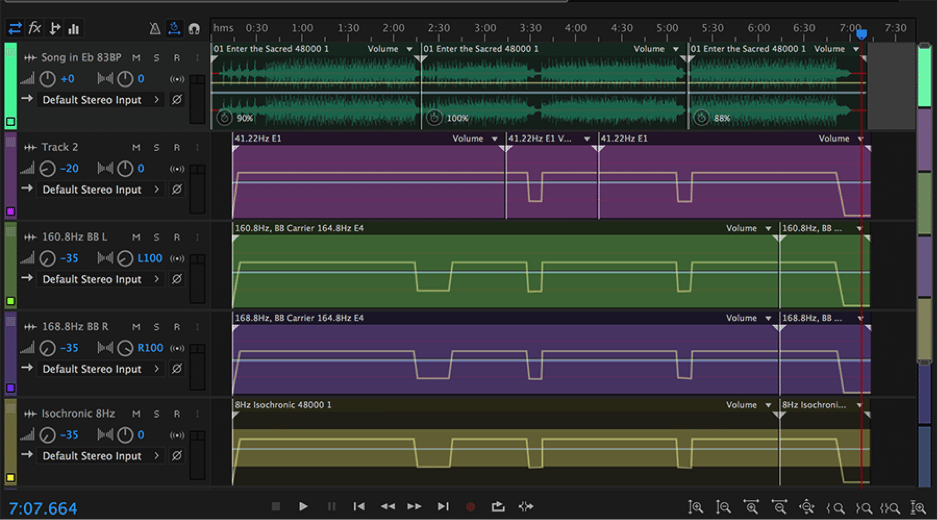Arm 168.8Hz BB R track for record
Screen dimensions: 938x520
click(x=176, y=327)
